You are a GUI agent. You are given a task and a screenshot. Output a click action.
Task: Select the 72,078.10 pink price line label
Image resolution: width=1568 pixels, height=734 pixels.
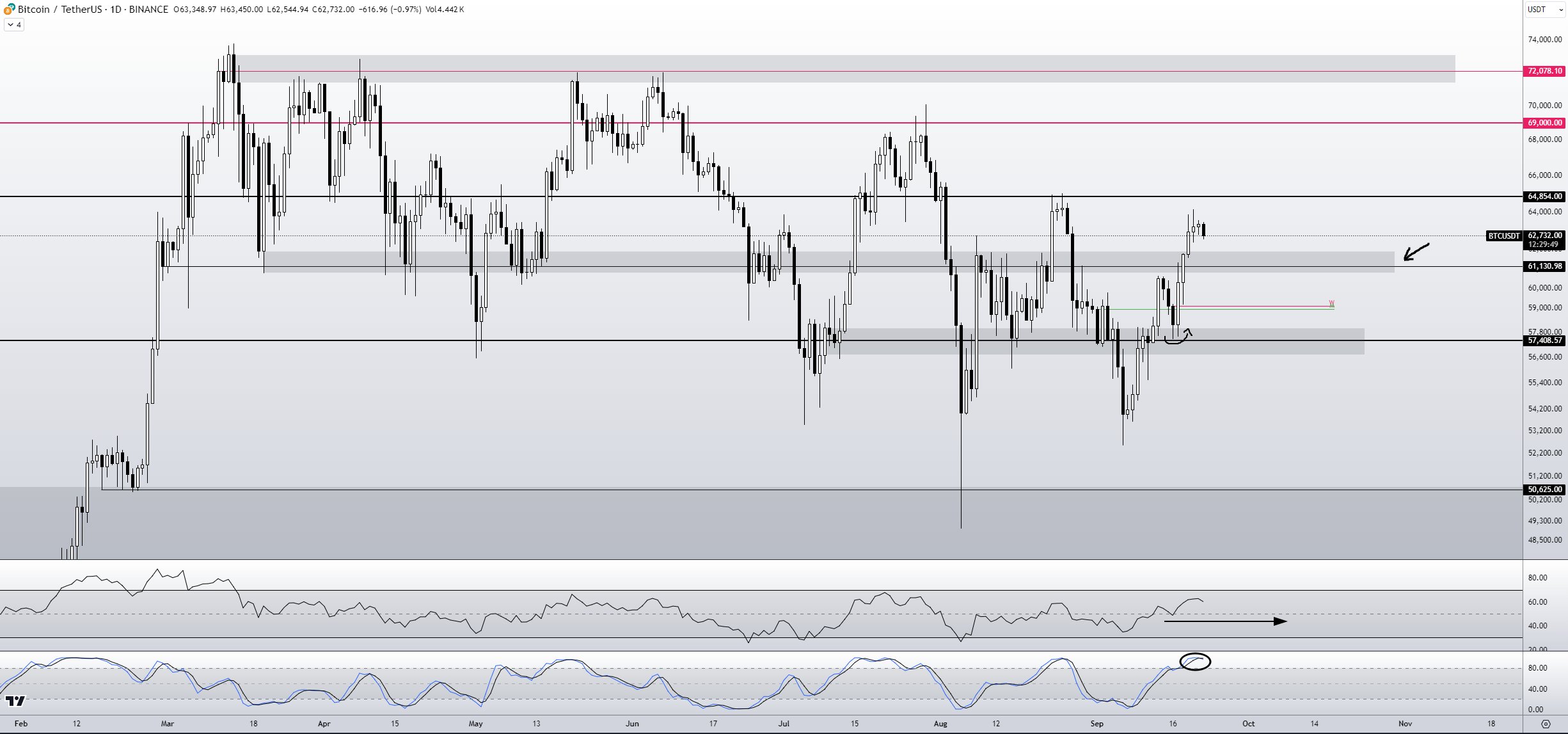1544,71
